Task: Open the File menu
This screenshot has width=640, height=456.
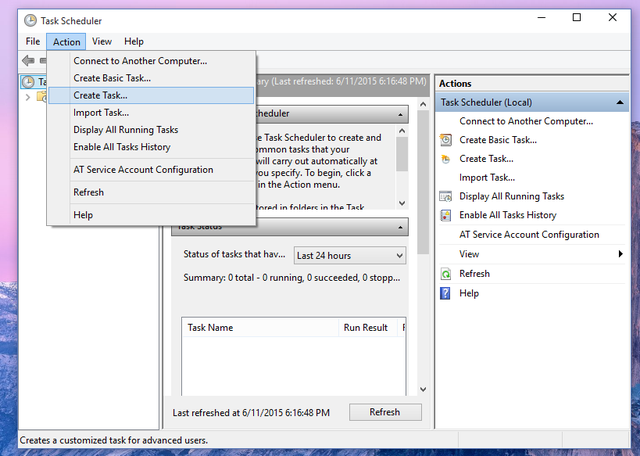Action: click(33, 42)
